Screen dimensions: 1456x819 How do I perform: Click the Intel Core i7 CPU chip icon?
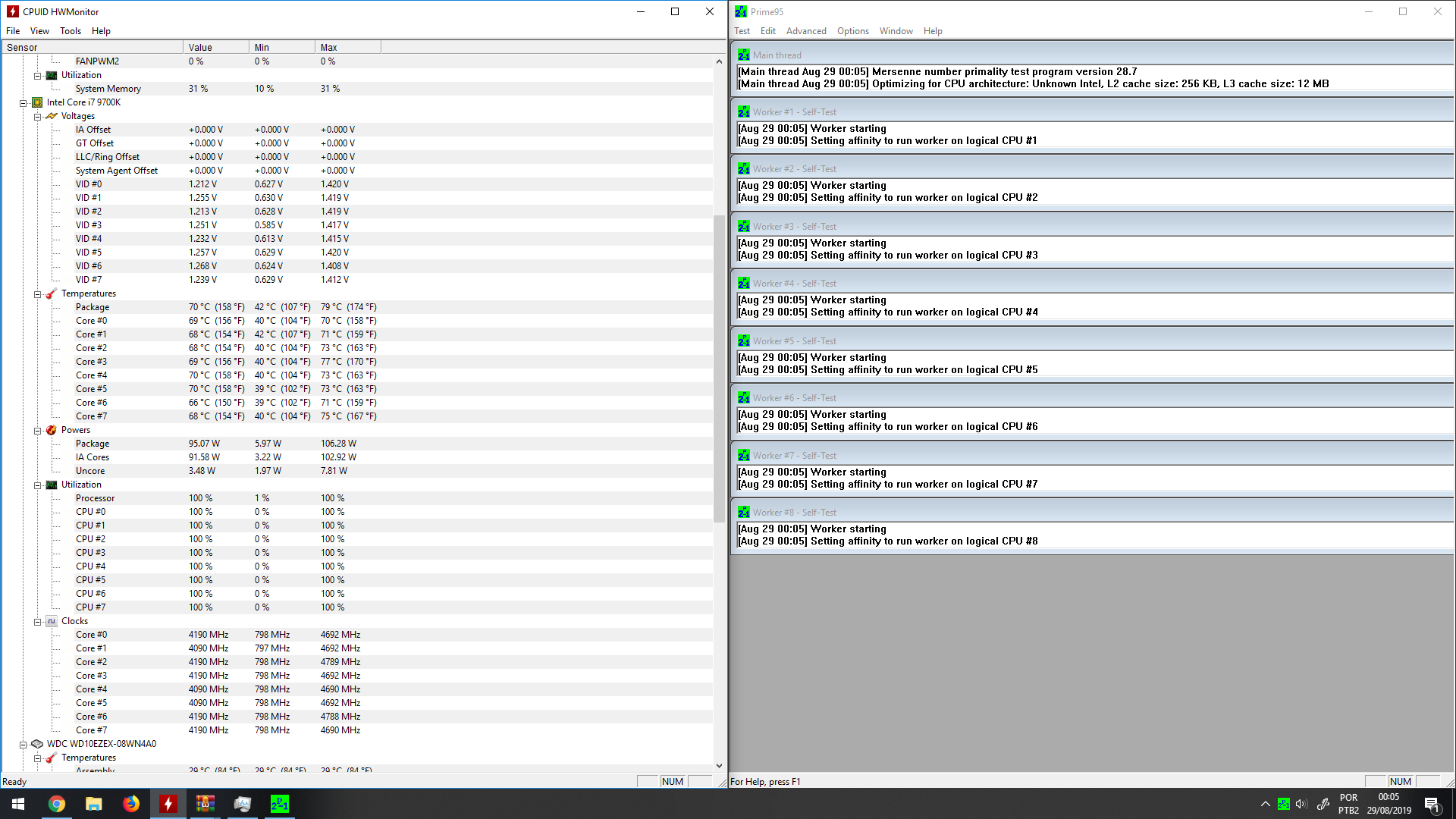click(37, 102)
